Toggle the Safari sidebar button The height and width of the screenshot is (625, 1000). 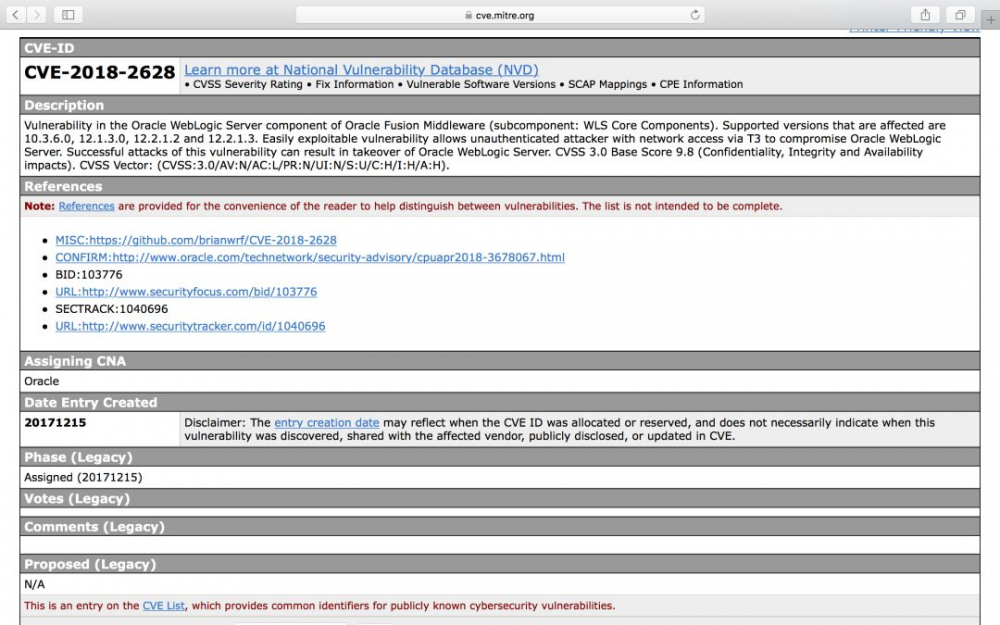[68, 15]
